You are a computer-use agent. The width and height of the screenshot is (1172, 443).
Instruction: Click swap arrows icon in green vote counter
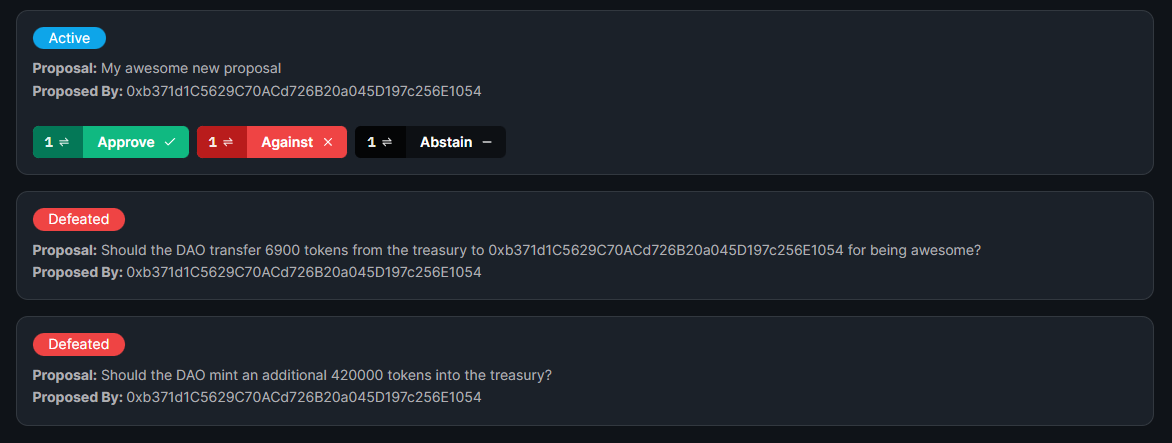pyautogui.click(x=64, y=142)
